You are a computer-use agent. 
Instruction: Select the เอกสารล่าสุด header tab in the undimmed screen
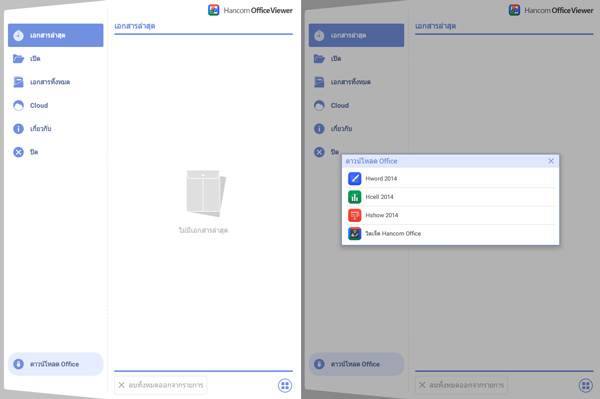(135, 26)
